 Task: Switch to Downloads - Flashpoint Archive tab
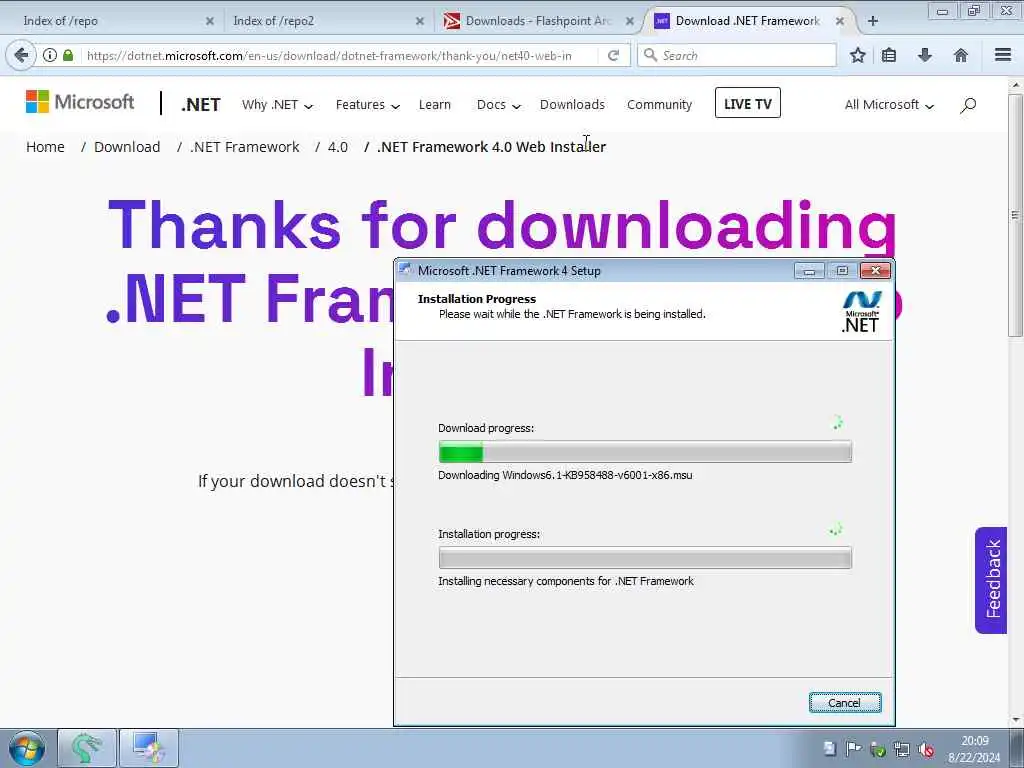pyautogui.click(x=536, y=21)
